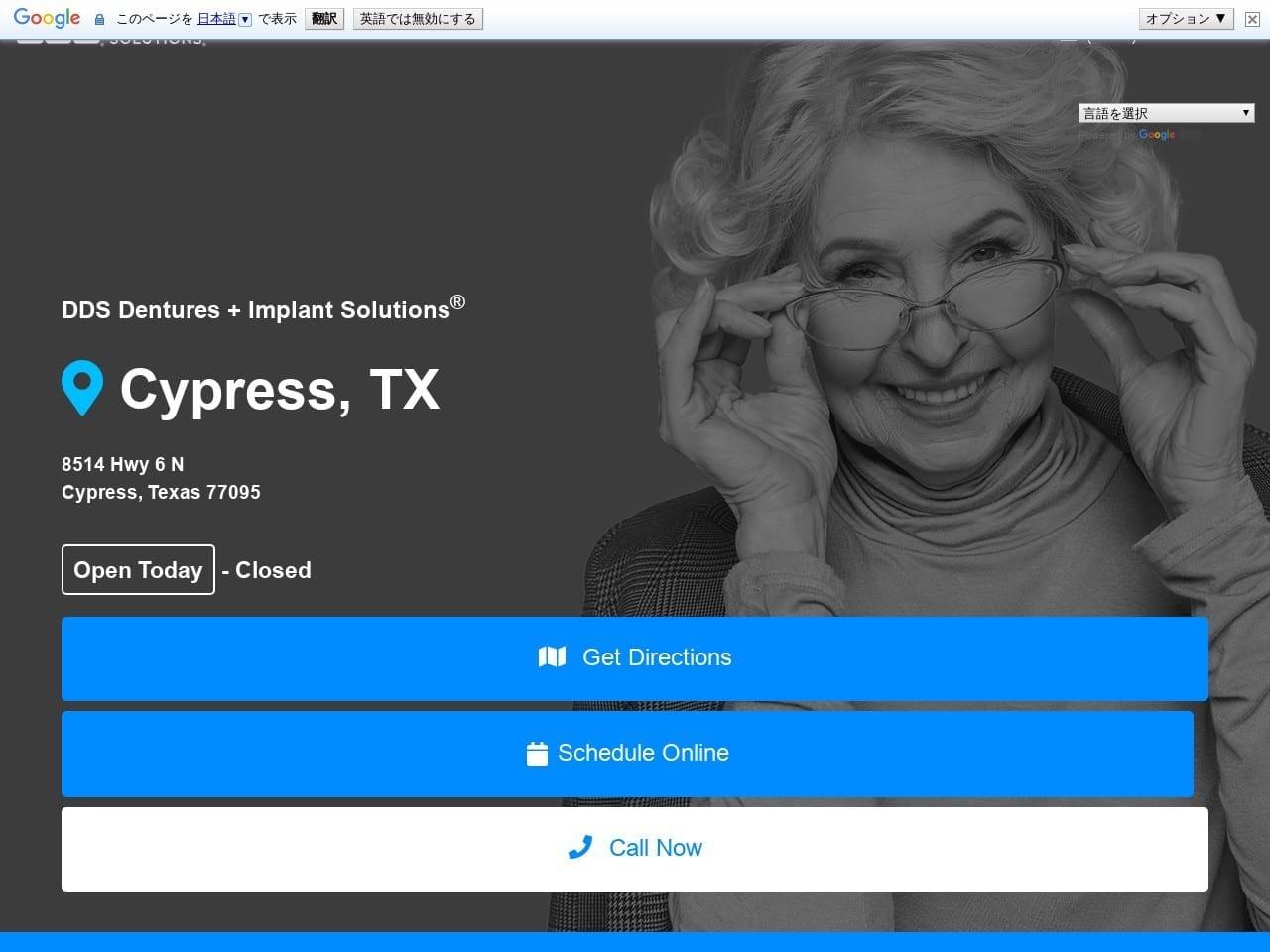The width and height of the screenshot is (1270, 952).
Task: Click the phone icon in Call Now
Action: [580, 847]
